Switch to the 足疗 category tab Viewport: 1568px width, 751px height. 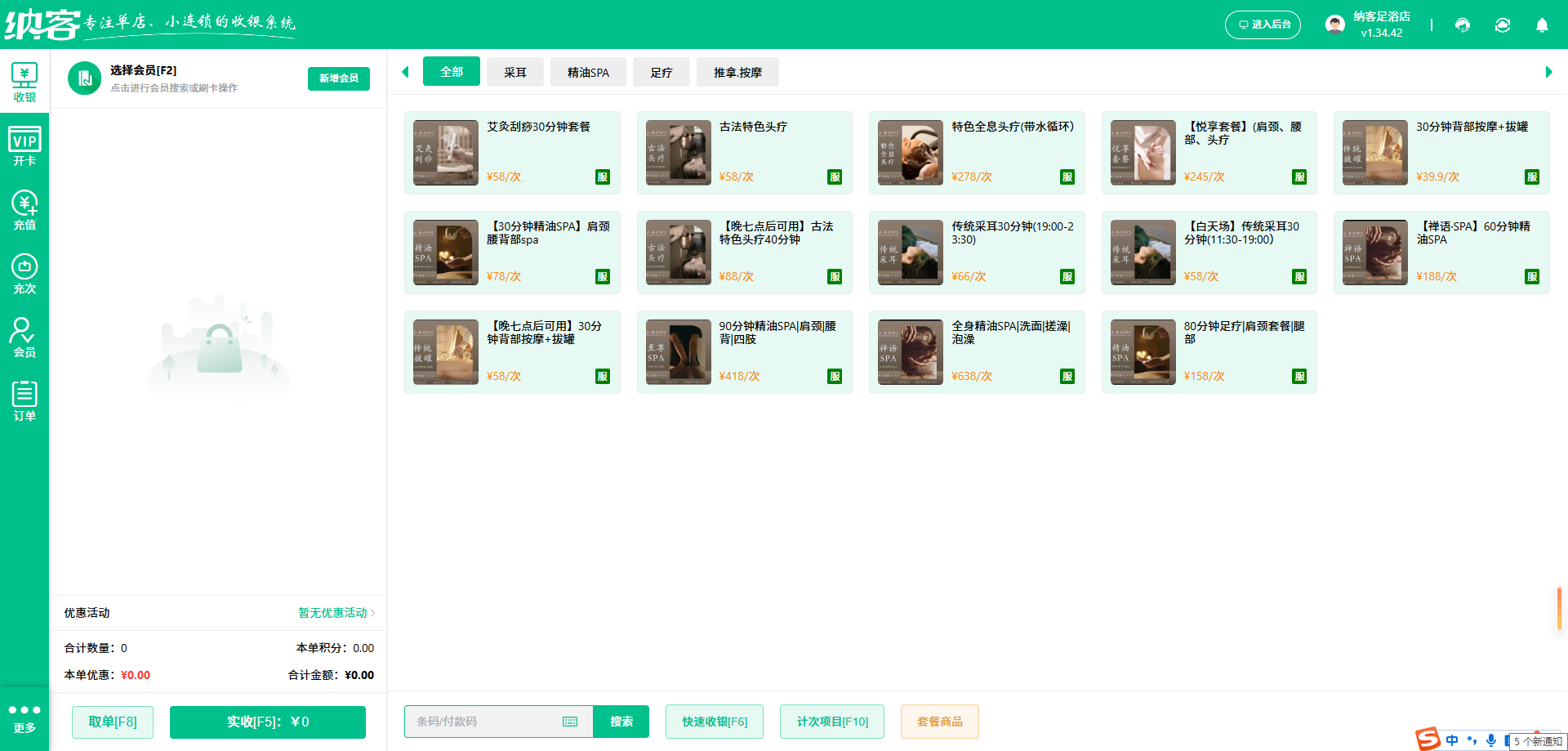pos(661,72)
